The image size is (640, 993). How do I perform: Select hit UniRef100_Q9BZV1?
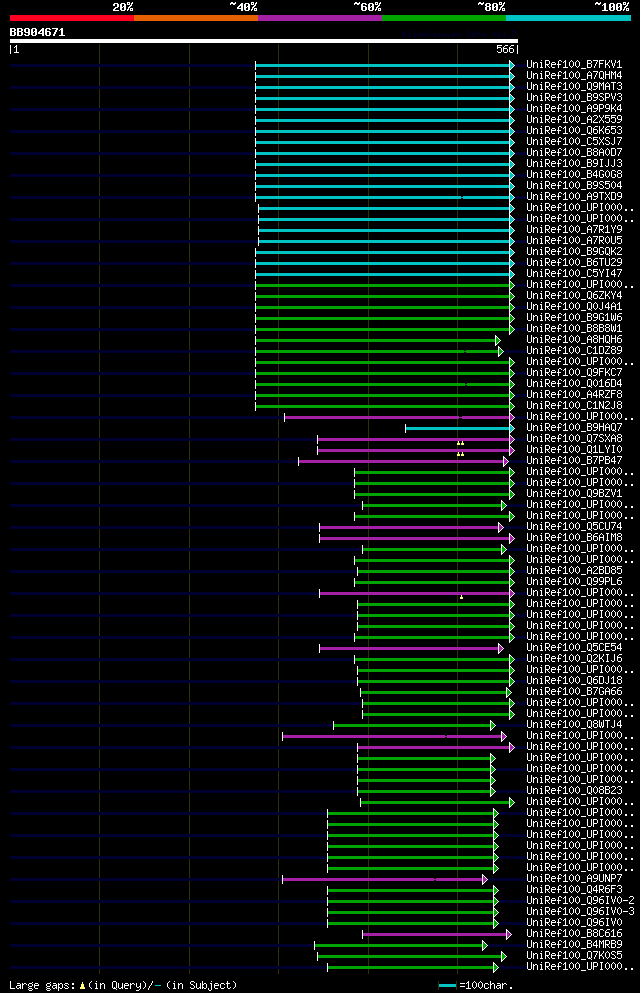(x=574, y=493)
